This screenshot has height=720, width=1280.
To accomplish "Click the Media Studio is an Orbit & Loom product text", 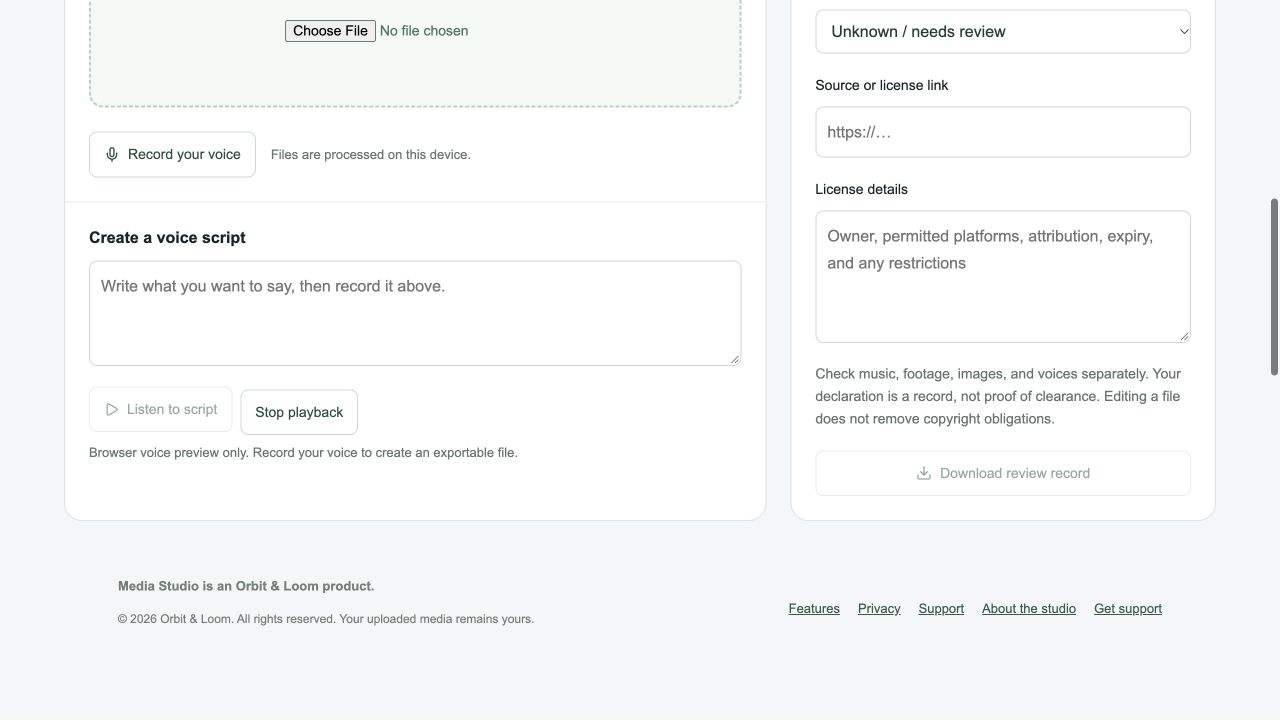I will pos(246,587).
